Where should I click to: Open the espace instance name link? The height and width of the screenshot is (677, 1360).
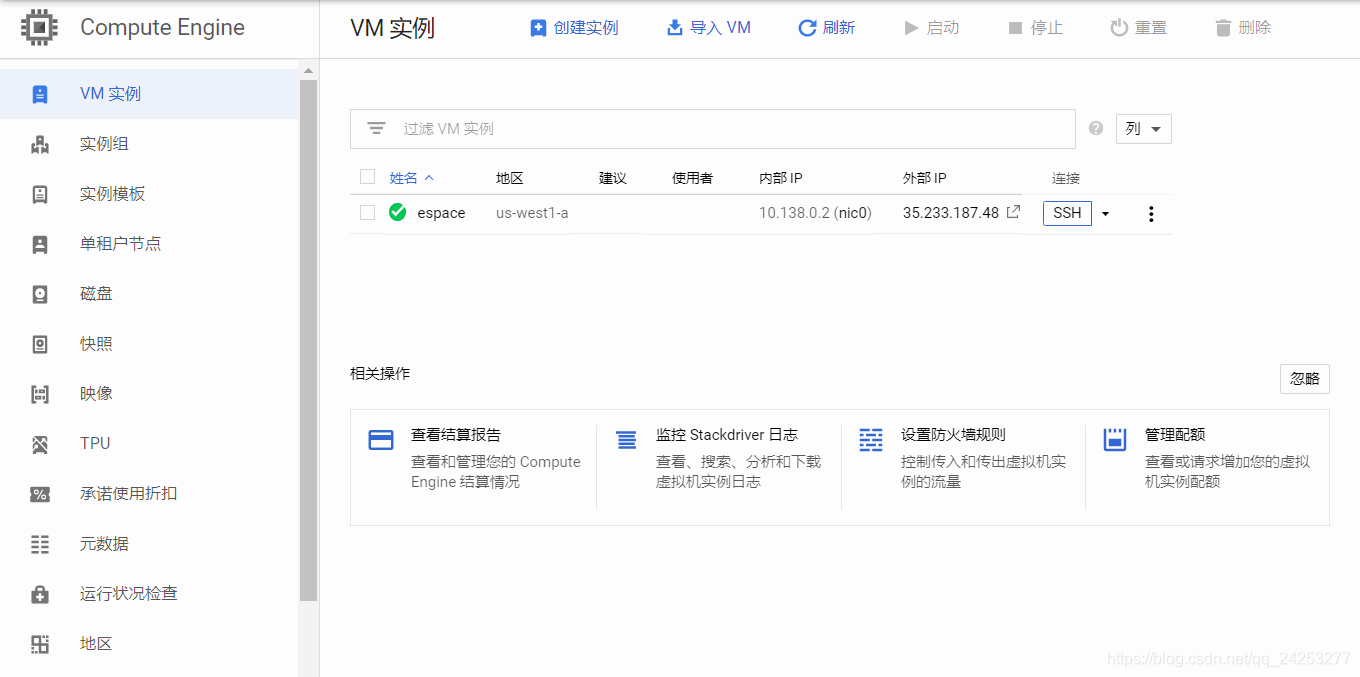pos(441,213)
